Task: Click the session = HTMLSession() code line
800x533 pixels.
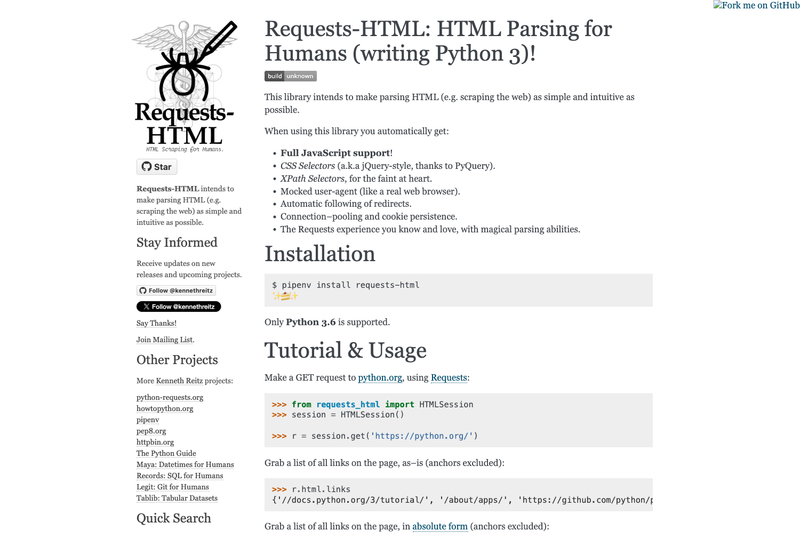Action: pos(338,415)
